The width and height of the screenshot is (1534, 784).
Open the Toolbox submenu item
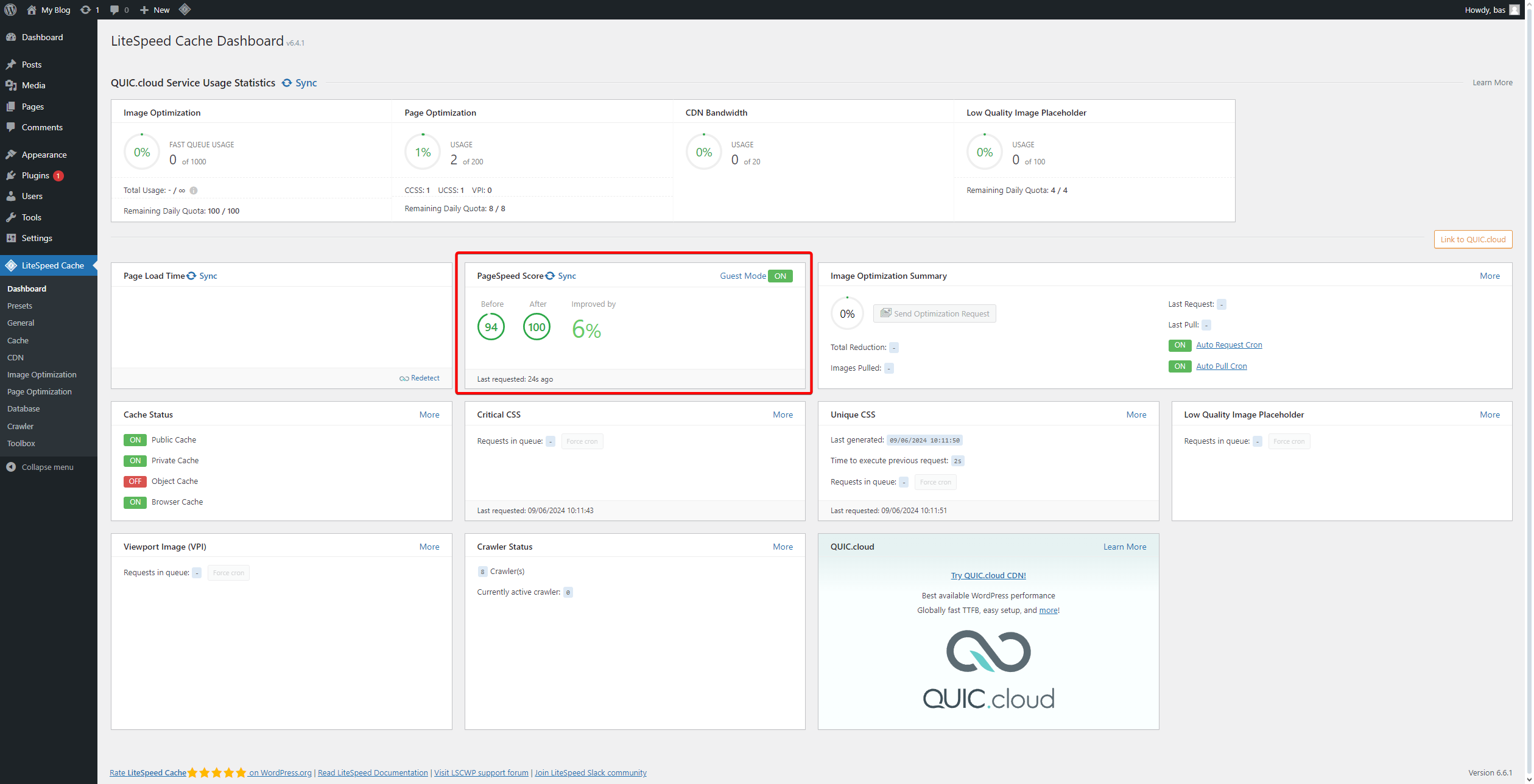[x=21, y=443]
